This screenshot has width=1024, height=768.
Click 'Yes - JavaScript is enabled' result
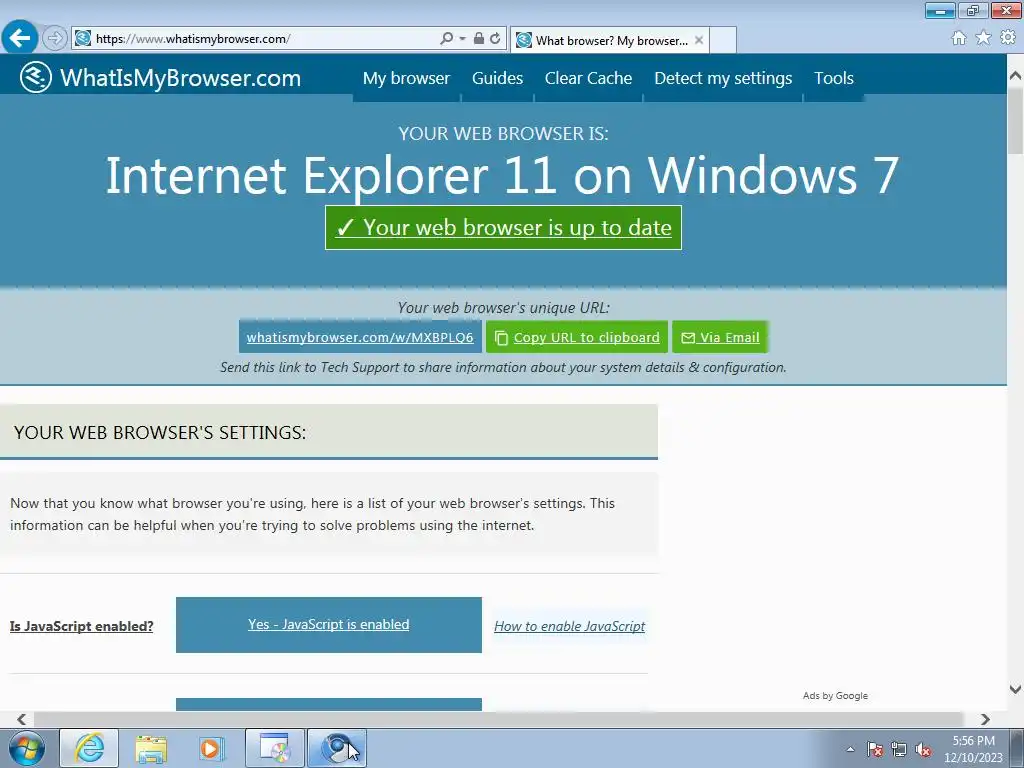pyautogui.click(x=328, y=624)
